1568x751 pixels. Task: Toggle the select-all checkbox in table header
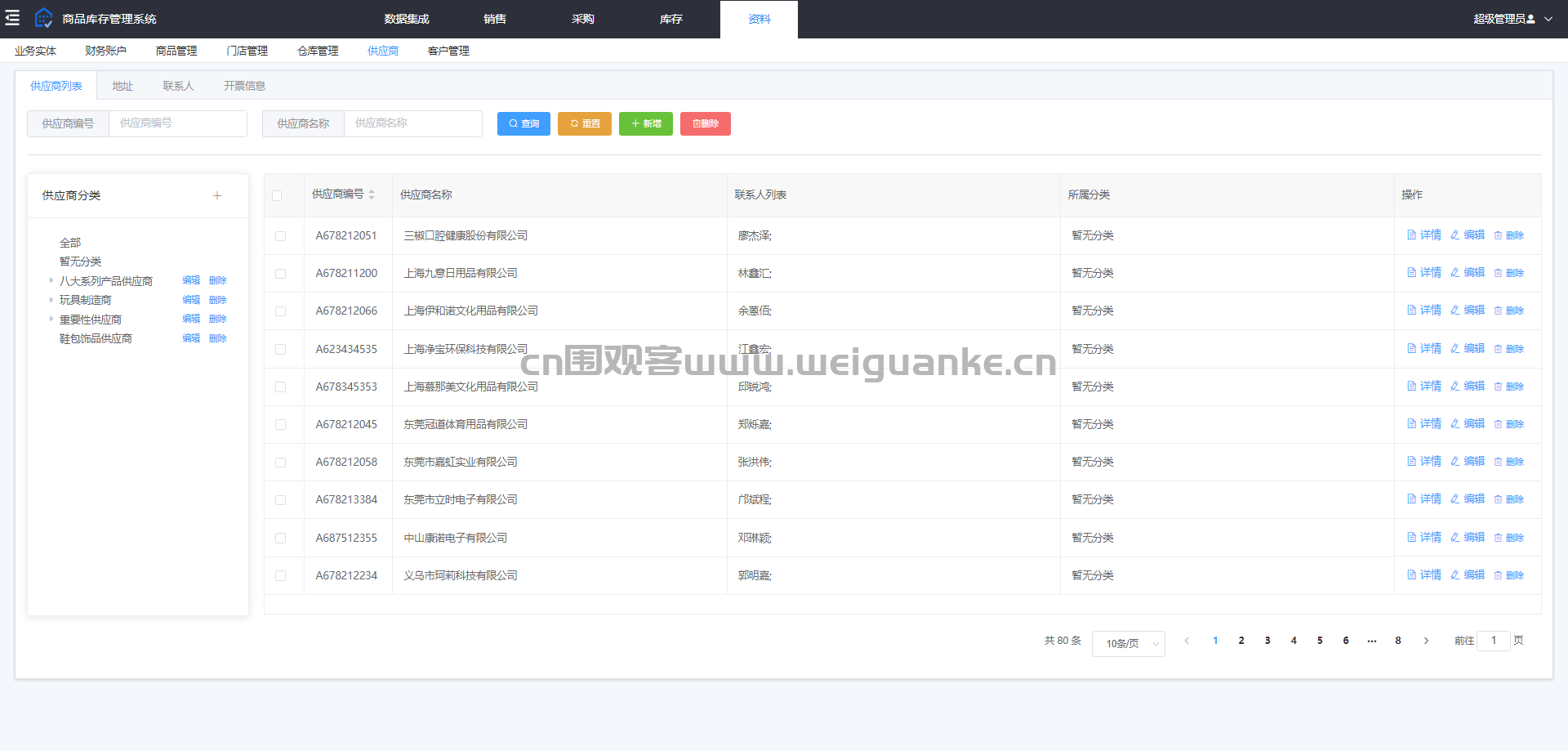pyautogui.click(x=277, y=195)
